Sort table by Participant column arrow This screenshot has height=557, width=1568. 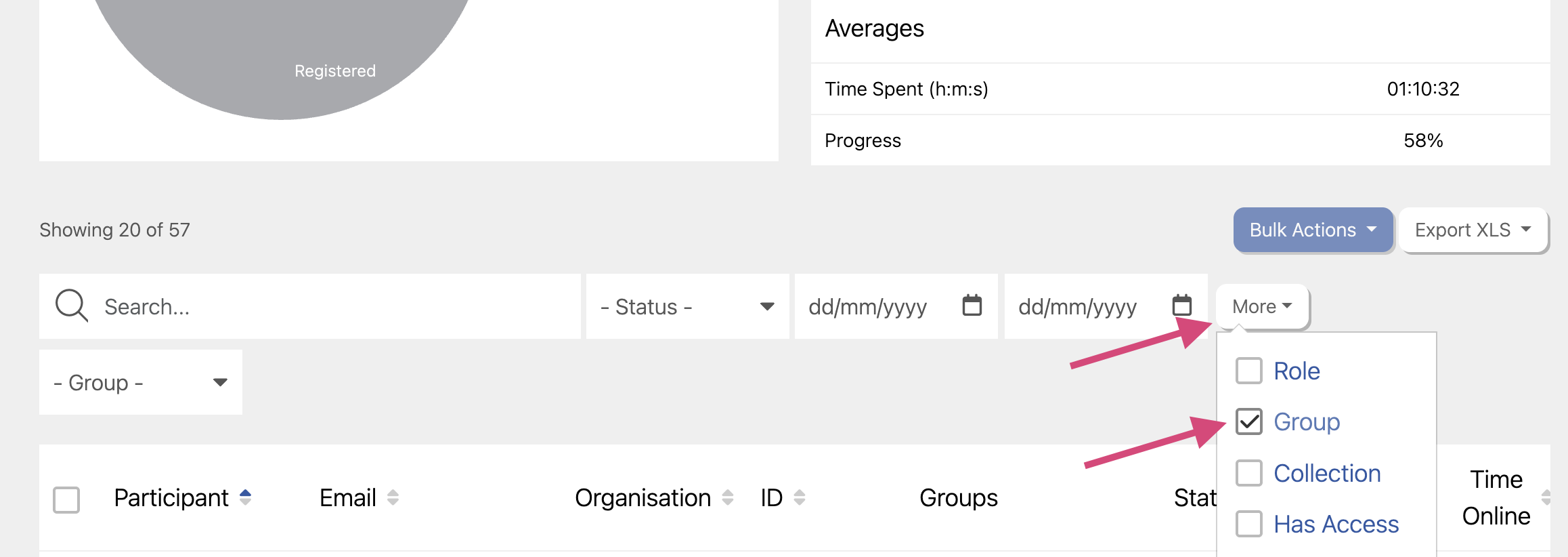[x=246, y=497]
